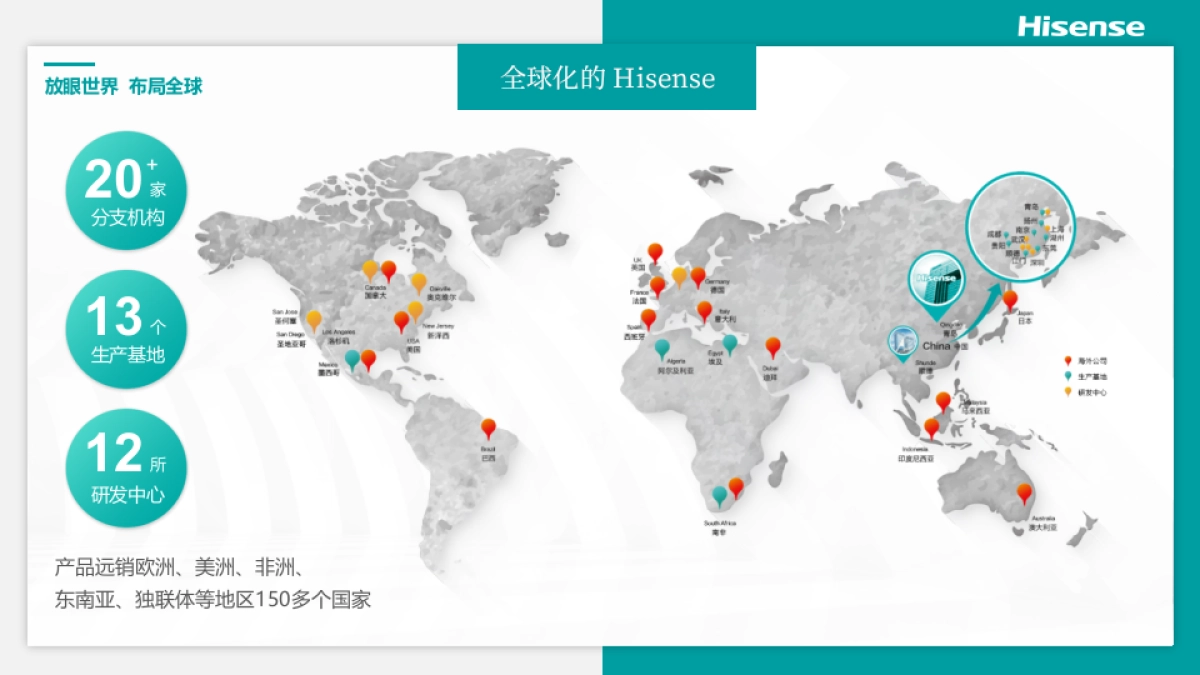The height and width of the screenshot is (675, 1200).
Task: Click the 20+ 分支机构 circle
Action: (127, 190)
